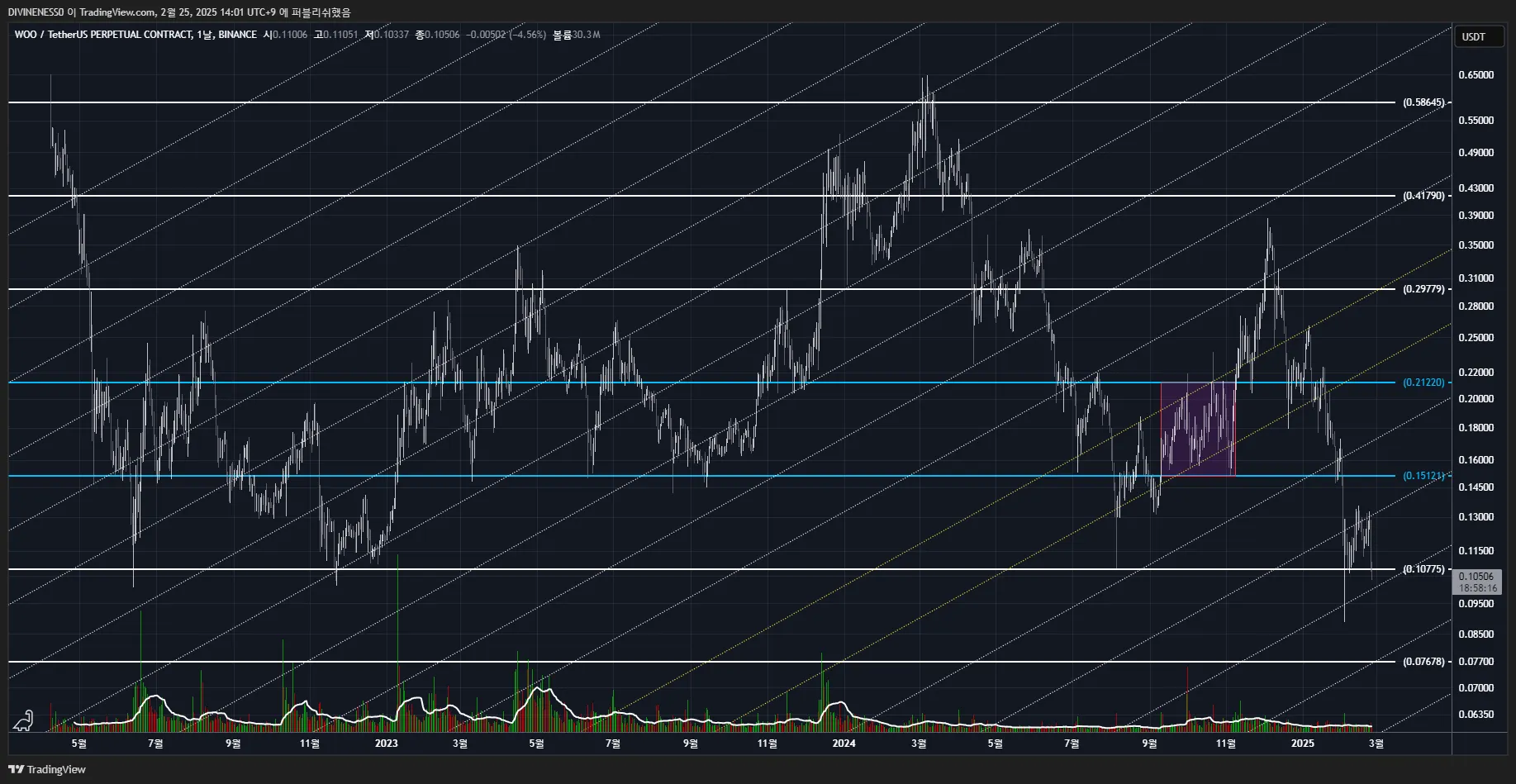Click the 0.07000 price axis tick
This screenshot has width=1516, height=784.
1476,688
